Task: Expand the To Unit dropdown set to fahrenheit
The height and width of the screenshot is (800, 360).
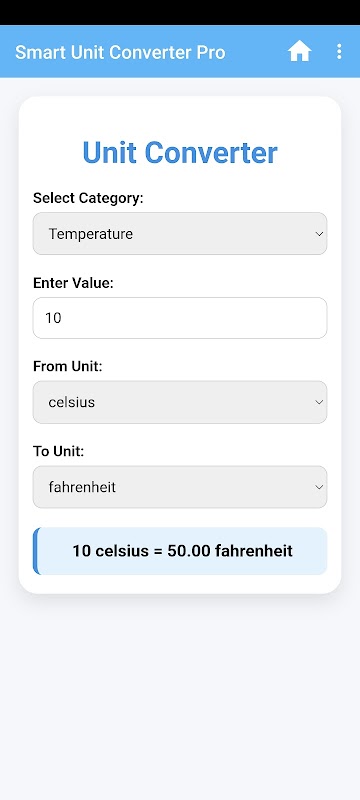Action: 180,487
